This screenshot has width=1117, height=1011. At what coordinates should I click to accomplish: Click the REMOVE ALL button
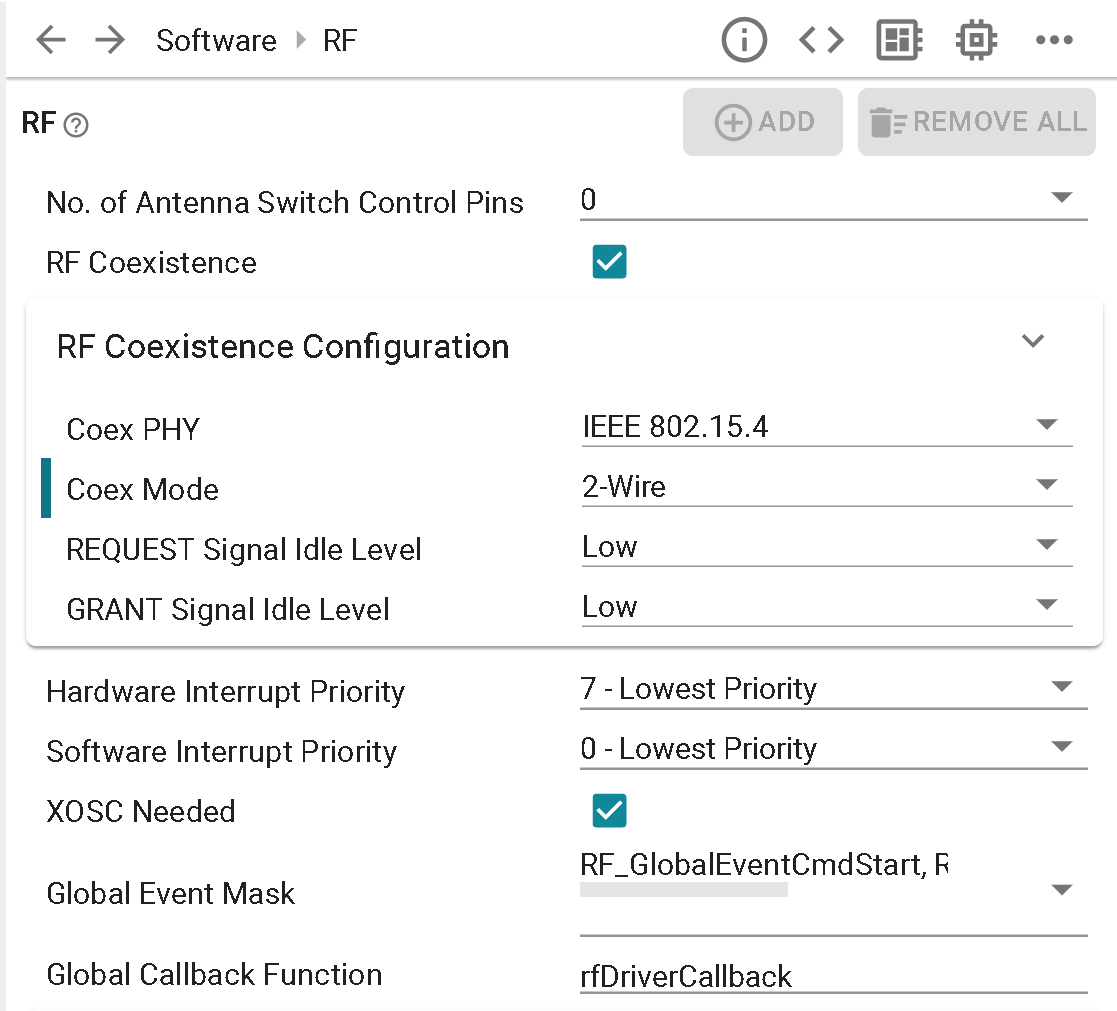click(975, 121)
